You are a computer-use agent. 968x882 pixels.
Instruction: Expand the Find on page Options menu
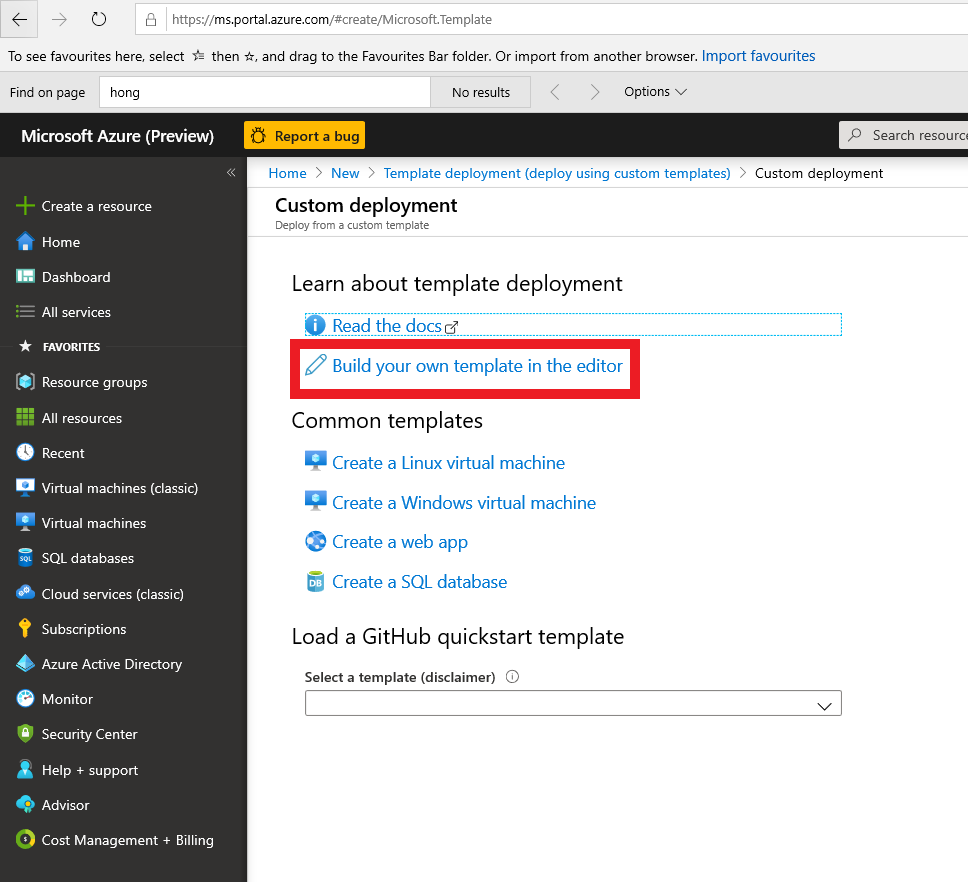(655, 92)
